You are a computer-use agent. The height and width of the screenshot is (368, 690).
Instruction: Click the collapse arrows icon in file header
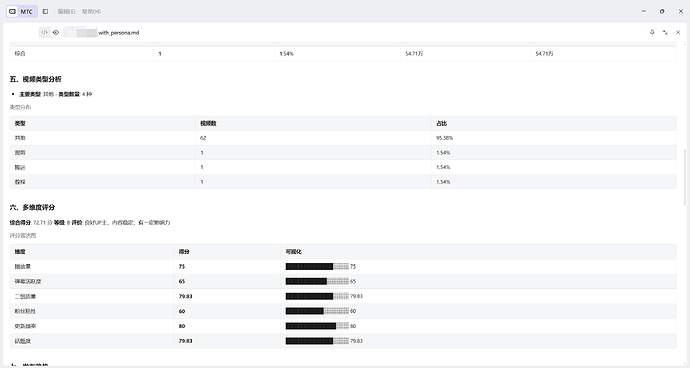point(665,32)
